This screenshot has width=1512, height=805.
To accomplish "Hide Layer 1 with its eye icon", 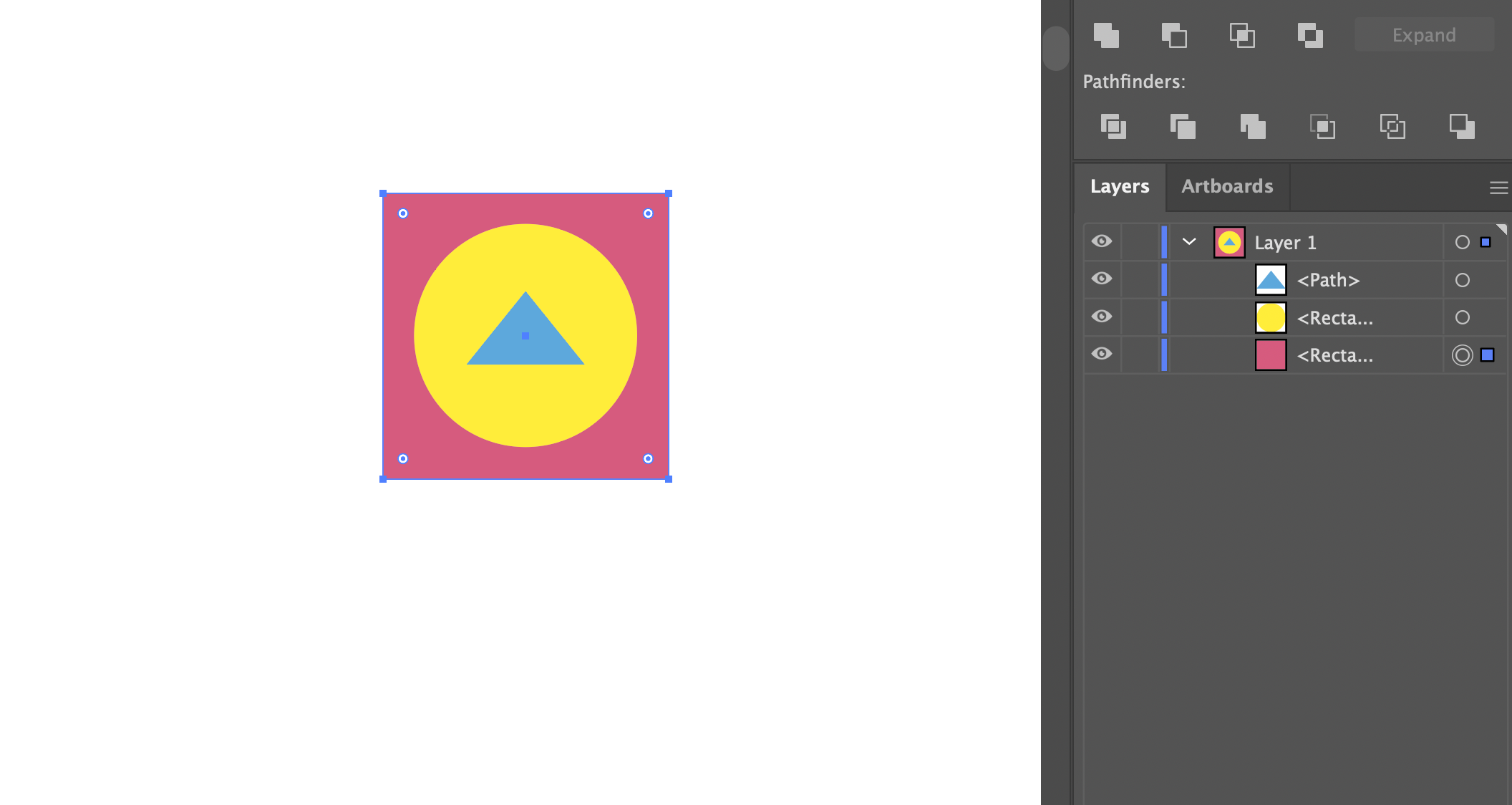I will click(x=1102, y=241).
